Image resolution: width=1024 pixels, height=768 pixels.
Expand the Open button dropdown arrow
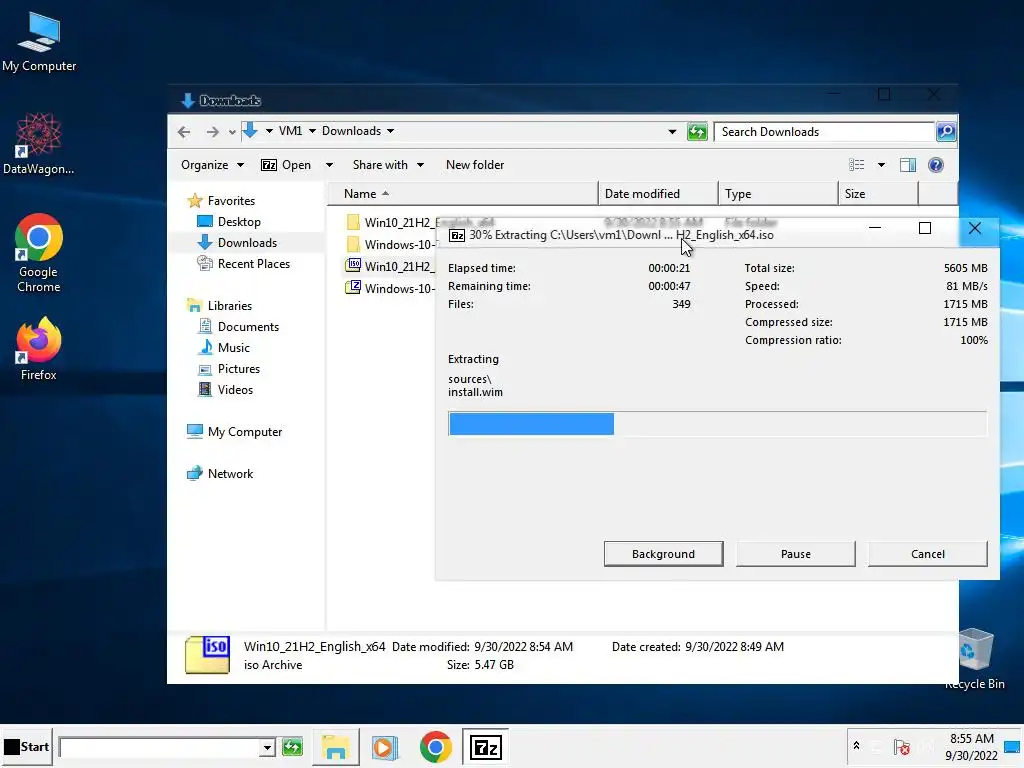tap(329, 165)
